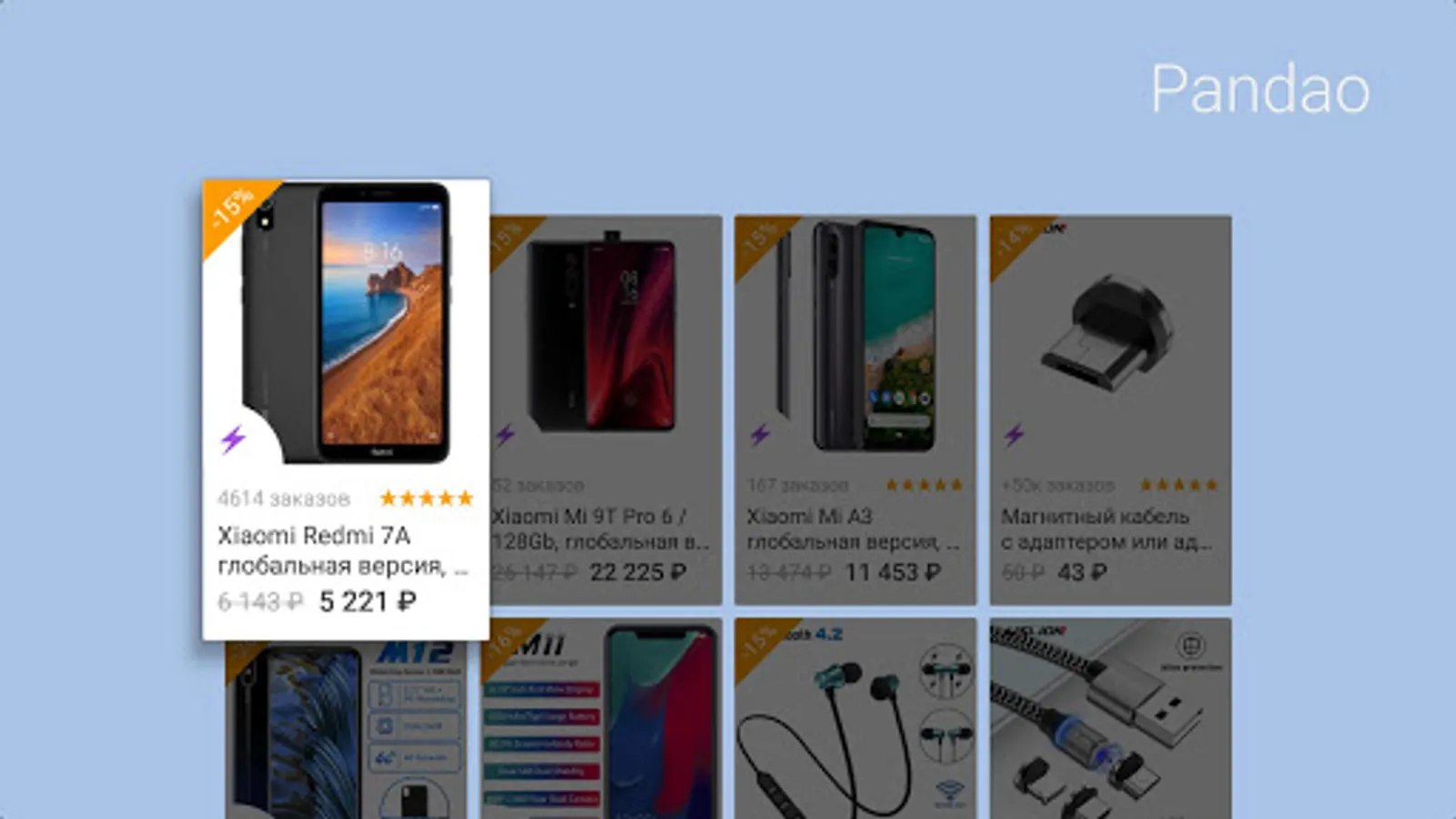Open the Xiaomi Redmi 7A product image
Viewport: 1456px width, 819px height.
(x=347, y=323)
